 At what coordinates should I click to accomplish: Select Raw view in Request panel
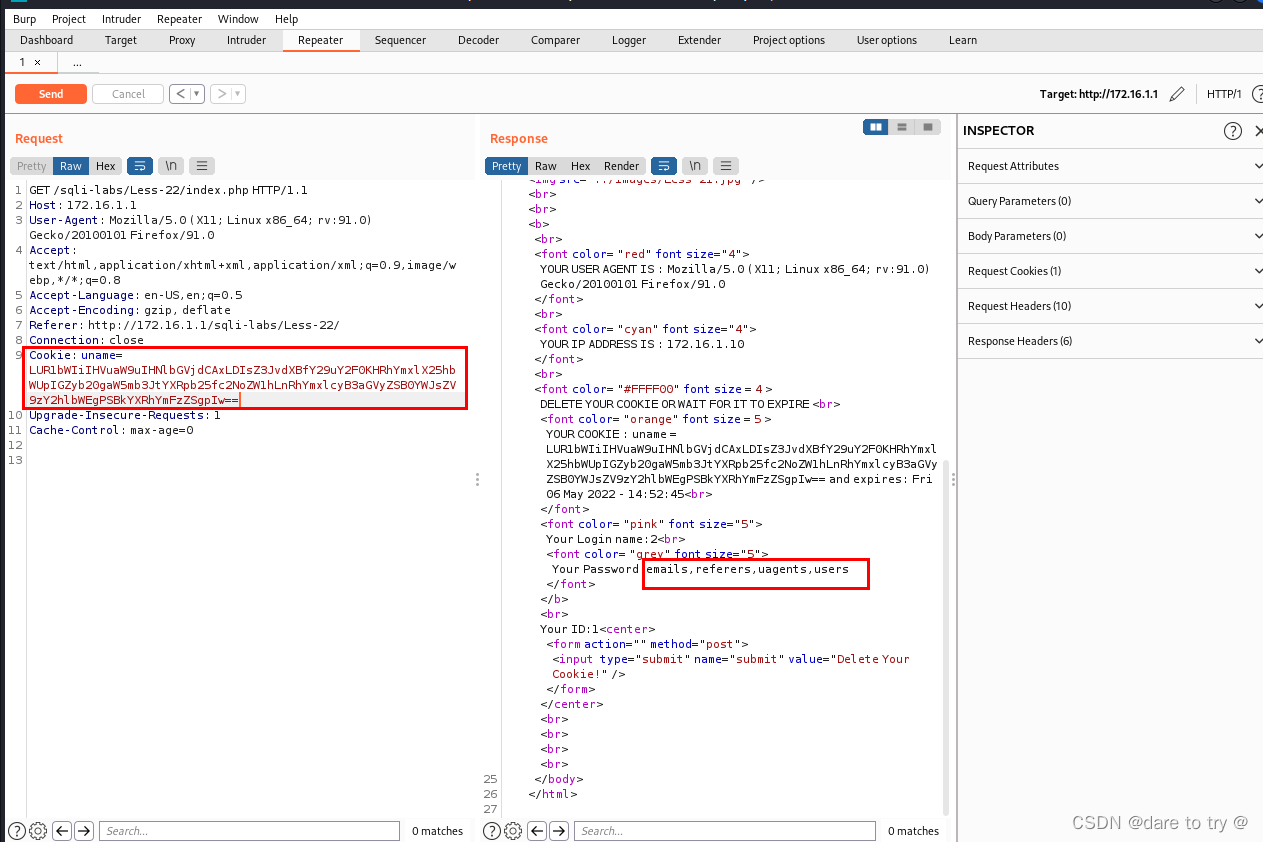[x=70, y=166]
